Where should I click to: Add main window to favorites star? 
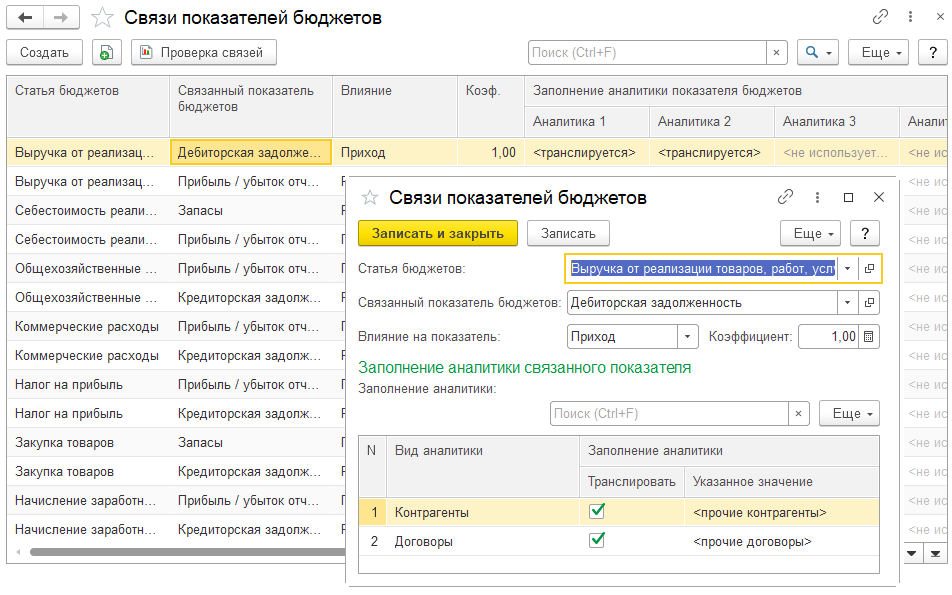pyautogui.click(x=102, y=18)
